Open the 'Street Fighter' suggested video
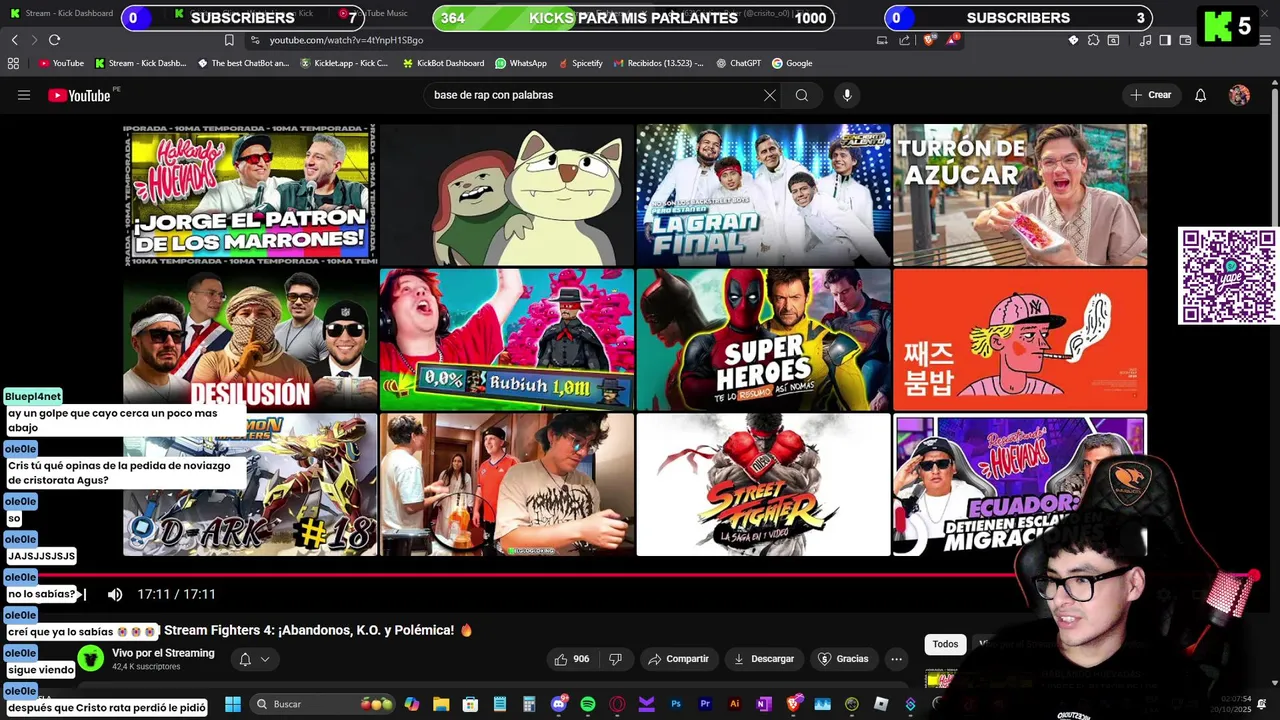 [x=763, y=484]
